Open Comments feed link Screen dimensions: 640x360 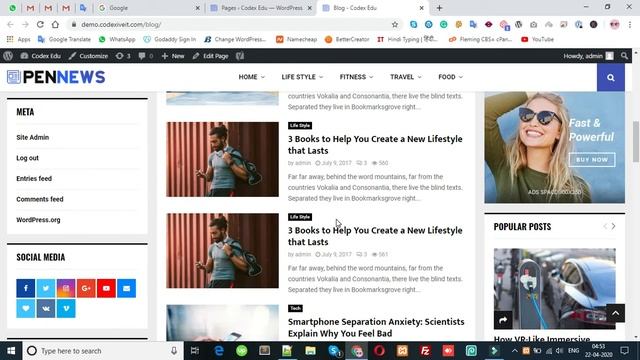tap(40, 199)
